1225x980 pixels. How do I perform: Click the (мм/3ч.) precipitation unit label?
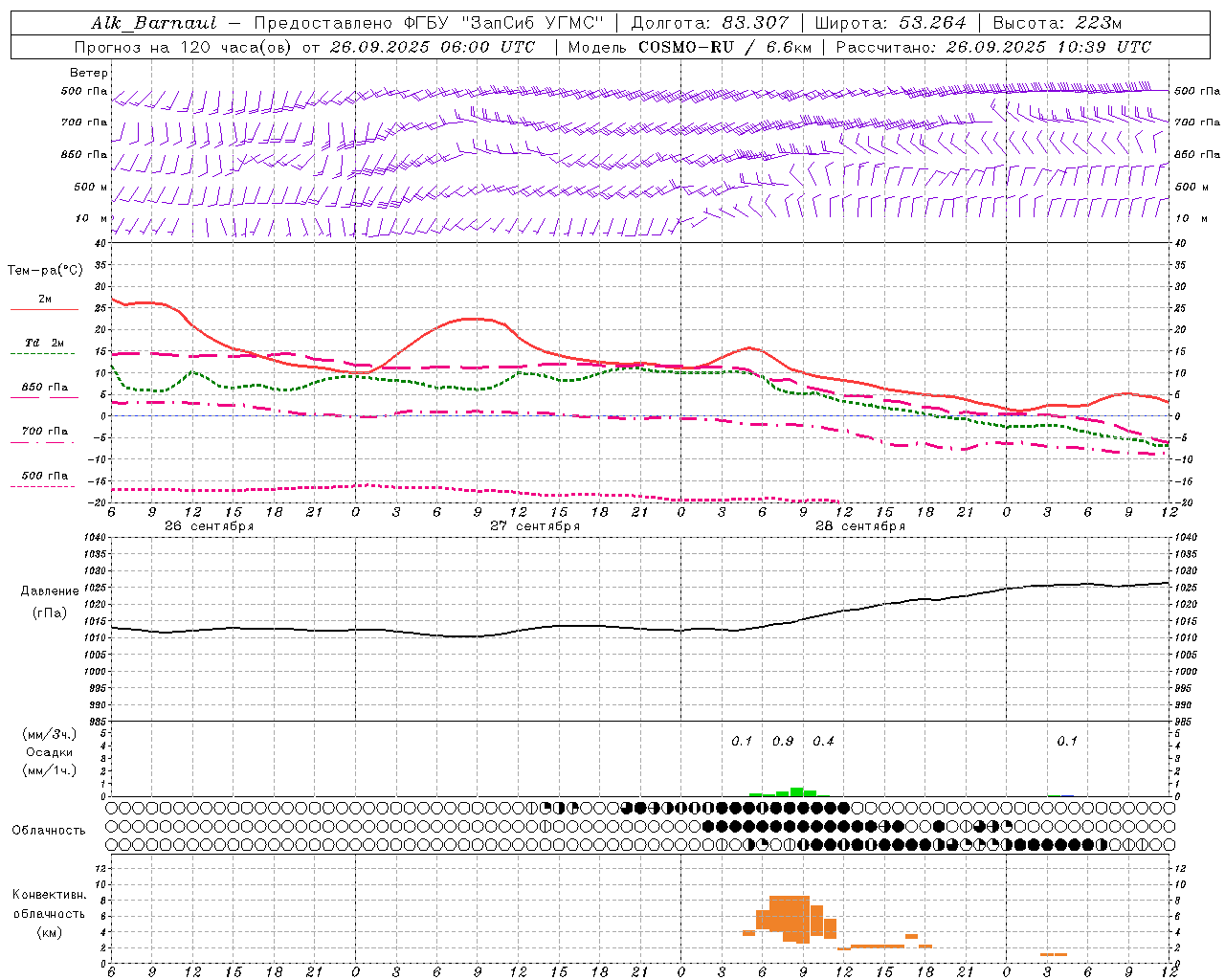[50, 734]
